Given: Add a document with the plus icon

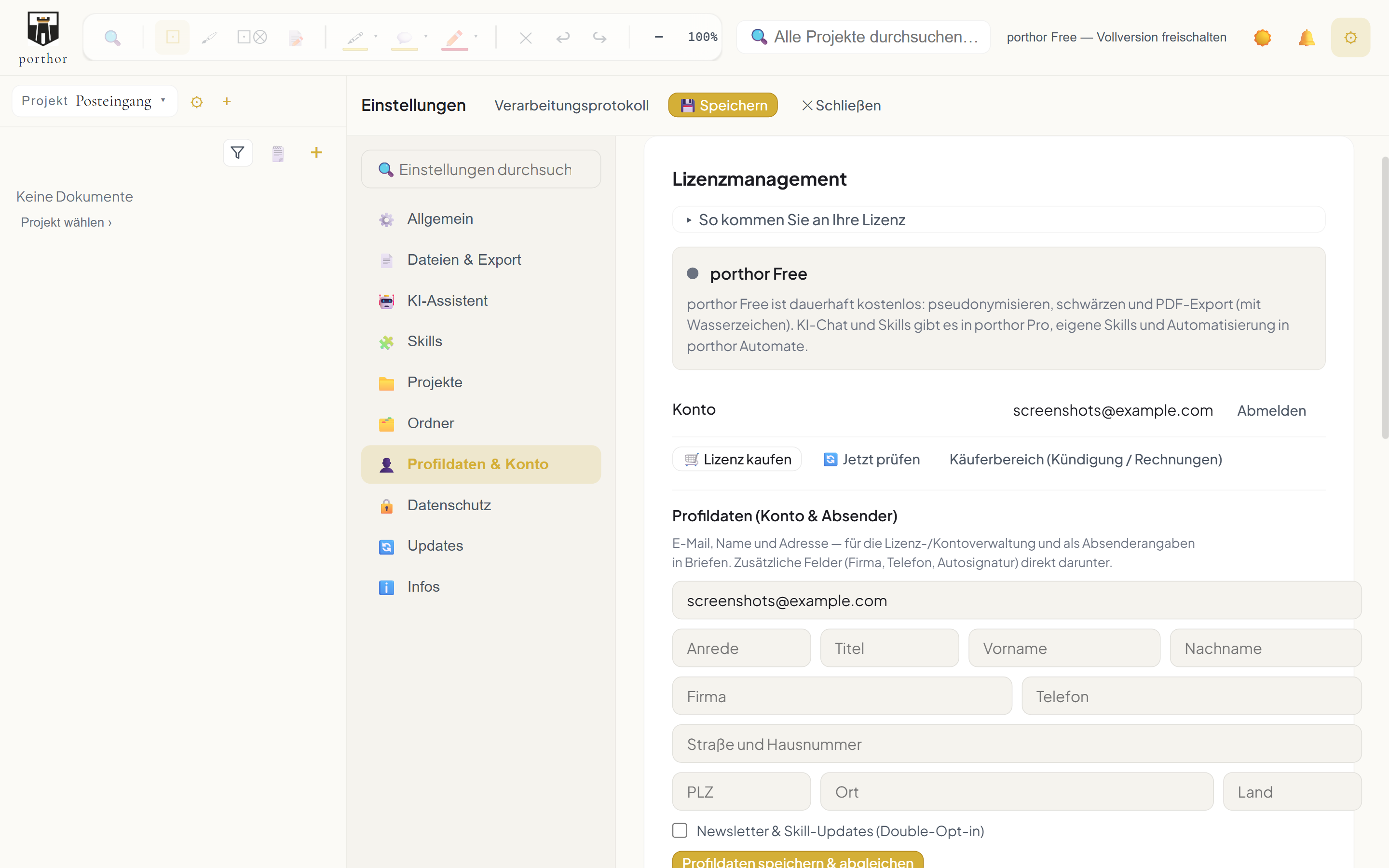Looking at the screenshot, I should click(x=316, y=152).
